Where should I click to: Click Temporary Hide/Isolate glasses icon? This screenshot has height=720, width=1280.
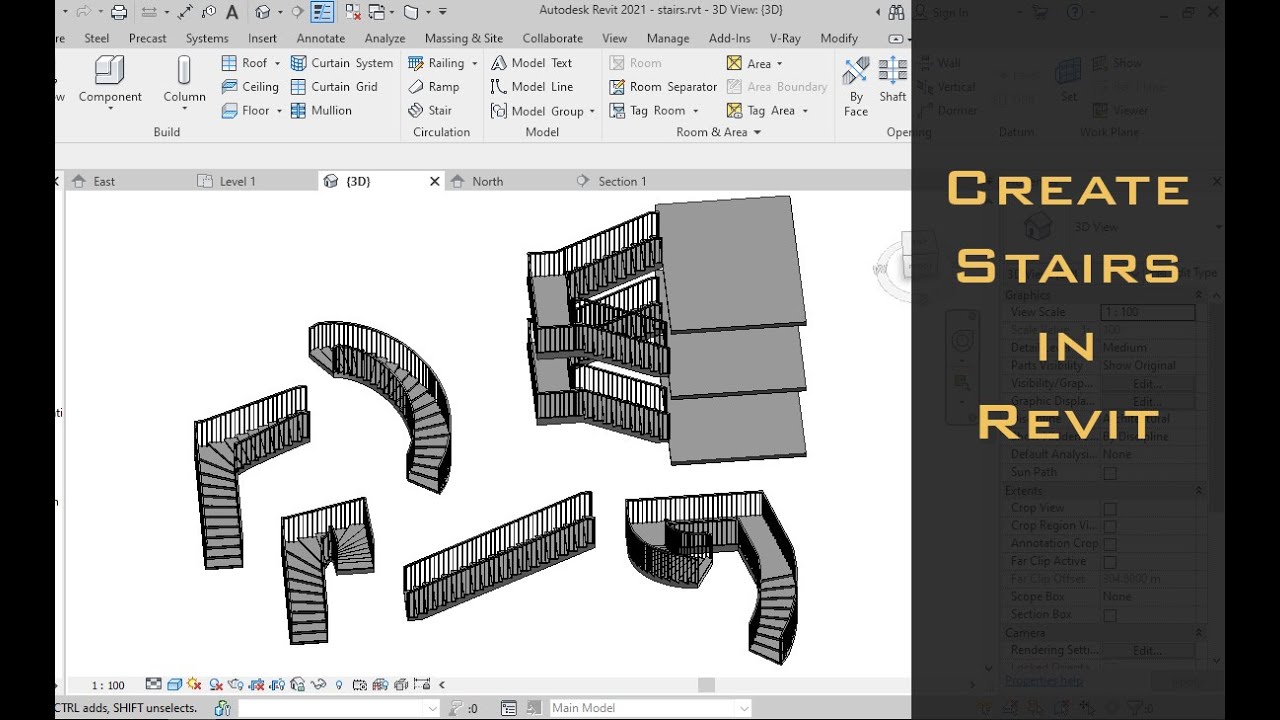[x=318, y=685]
